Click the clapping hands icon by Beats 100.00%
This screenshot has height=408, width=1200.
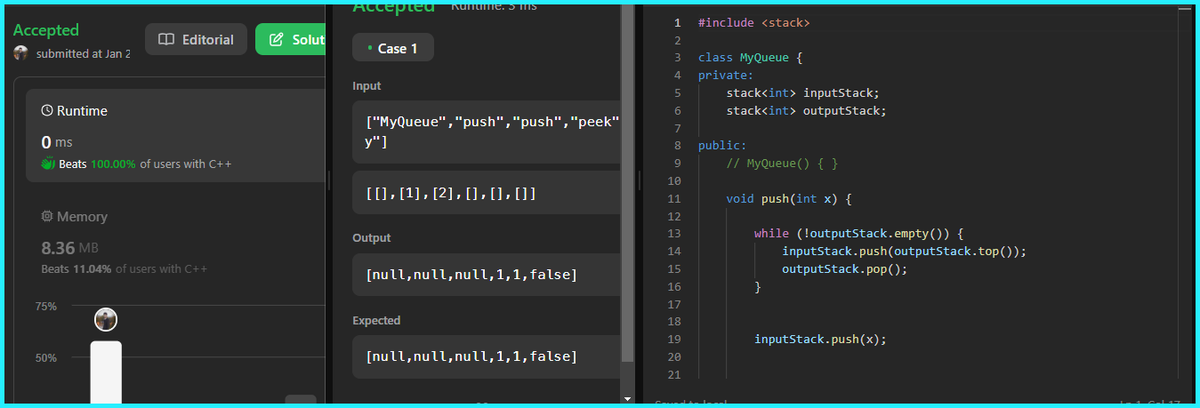(47, 163)
